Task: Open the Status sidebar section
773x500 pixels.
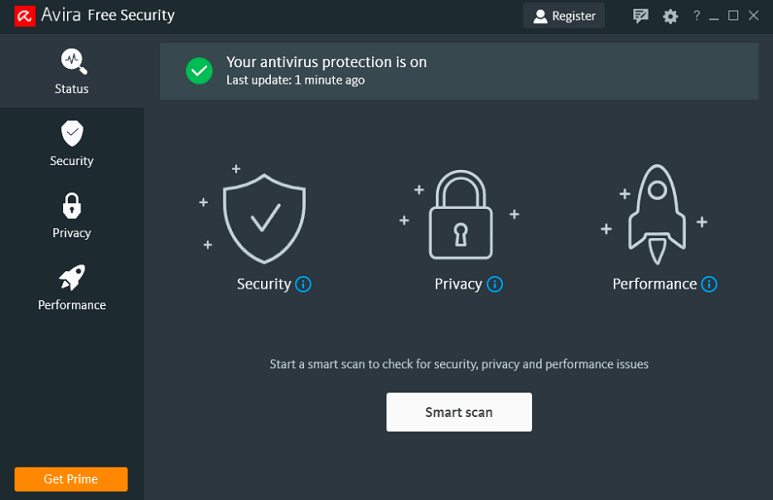Action: point(71,71)
